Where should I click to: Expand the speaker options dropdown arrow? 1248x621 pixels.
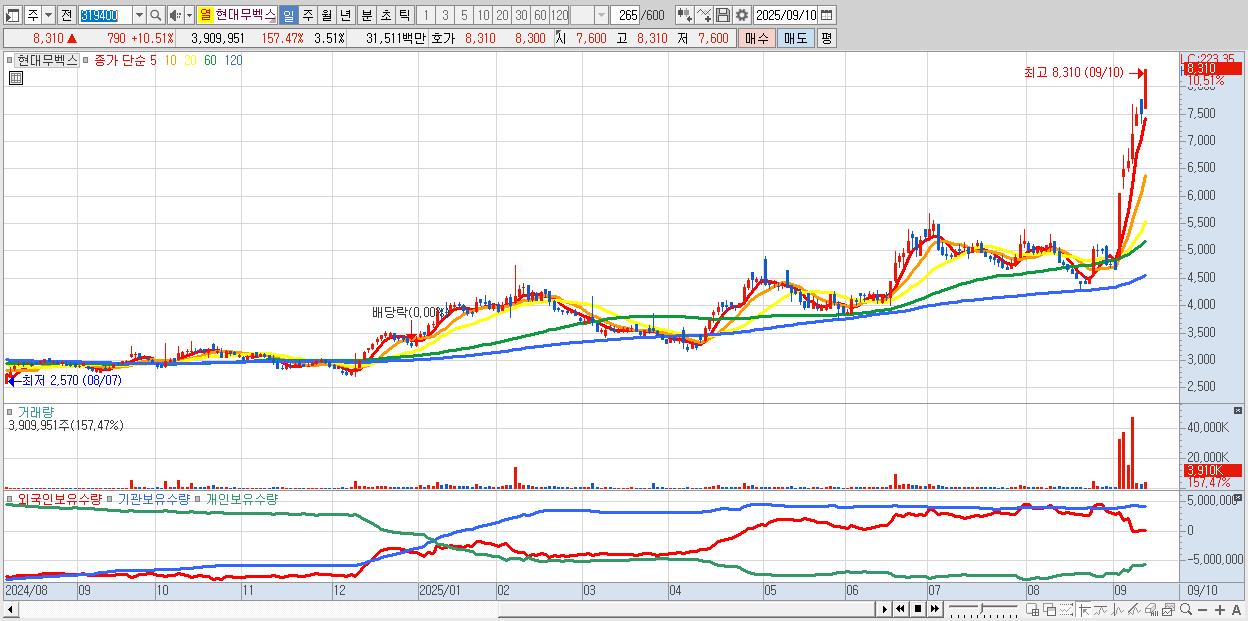tap(190, 15)
